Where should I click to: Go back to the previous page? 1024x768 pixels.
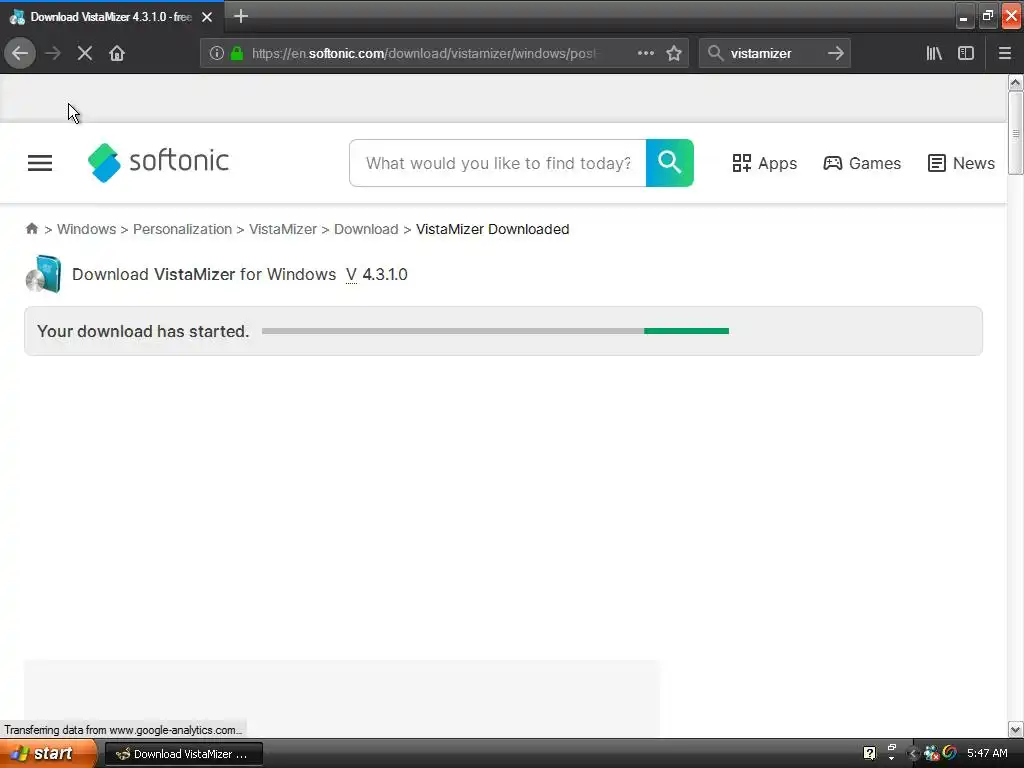tap(20, 54)
